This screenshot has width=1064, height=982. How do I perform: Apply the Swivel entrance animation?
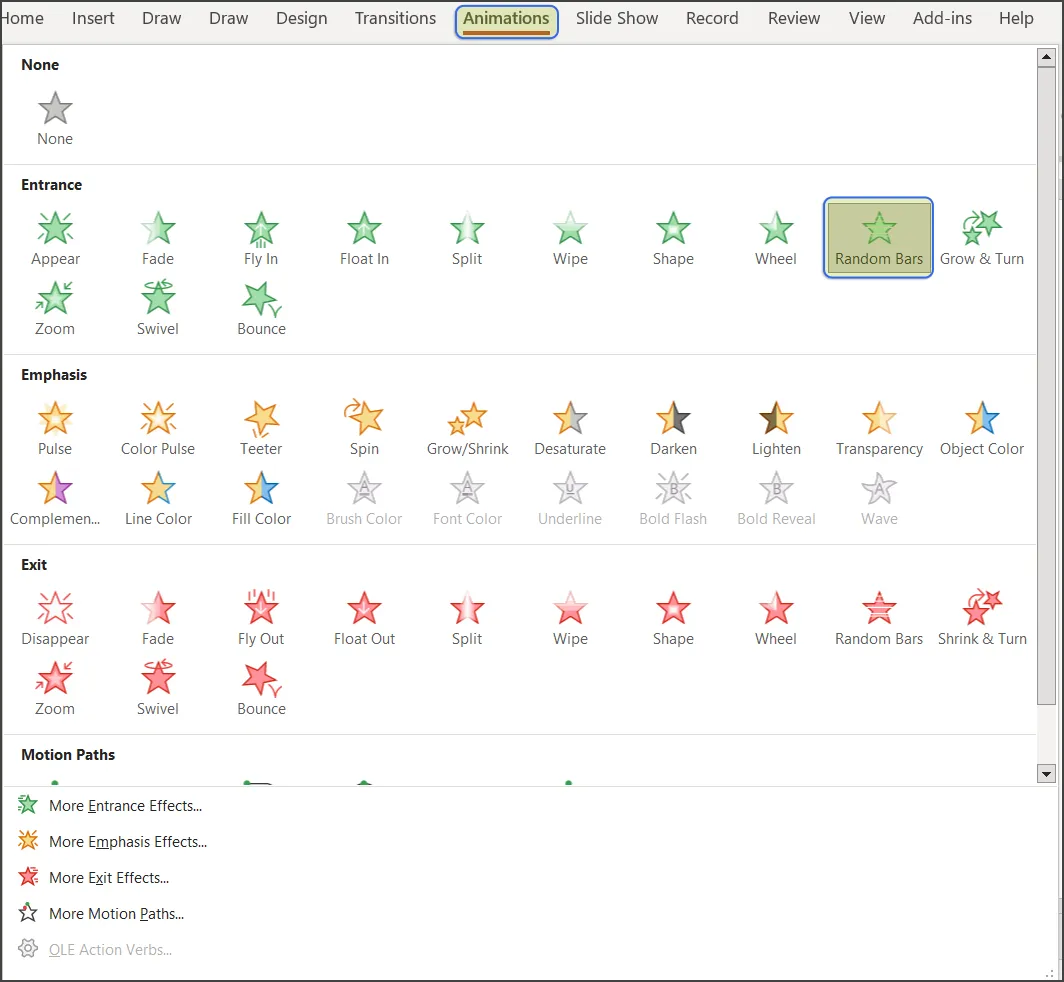(158, 309)
